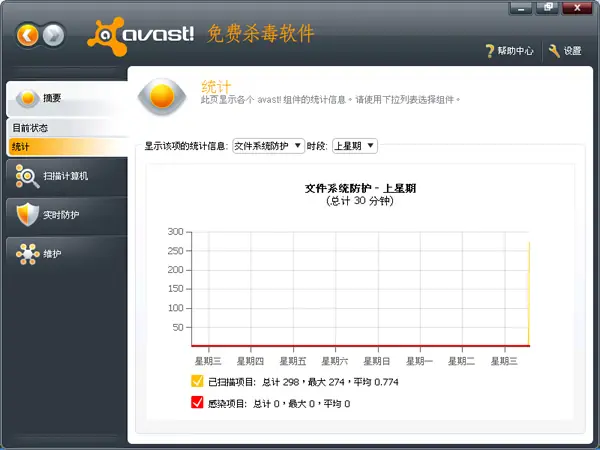This screenshot has height=450, width=600.
Task: Click the orange back arrow button
Action: (x=28, y=36)
